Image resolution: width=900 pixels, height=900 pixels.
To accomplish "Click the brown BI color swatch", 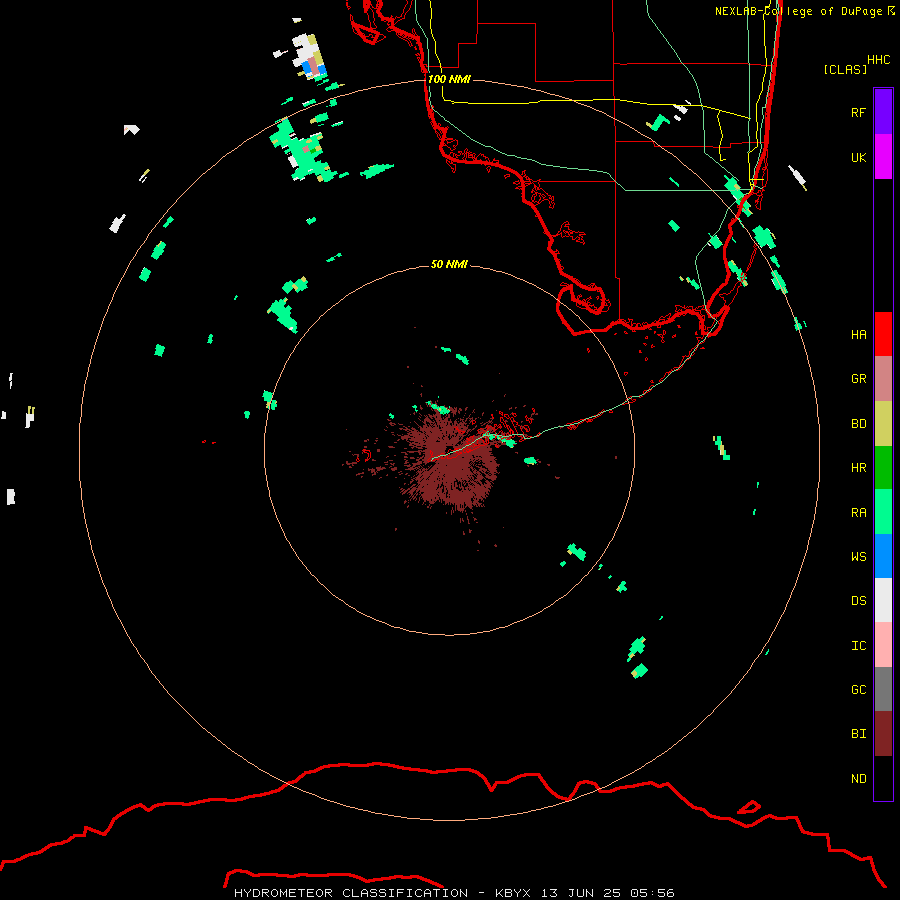I will (x=883, y=734).
